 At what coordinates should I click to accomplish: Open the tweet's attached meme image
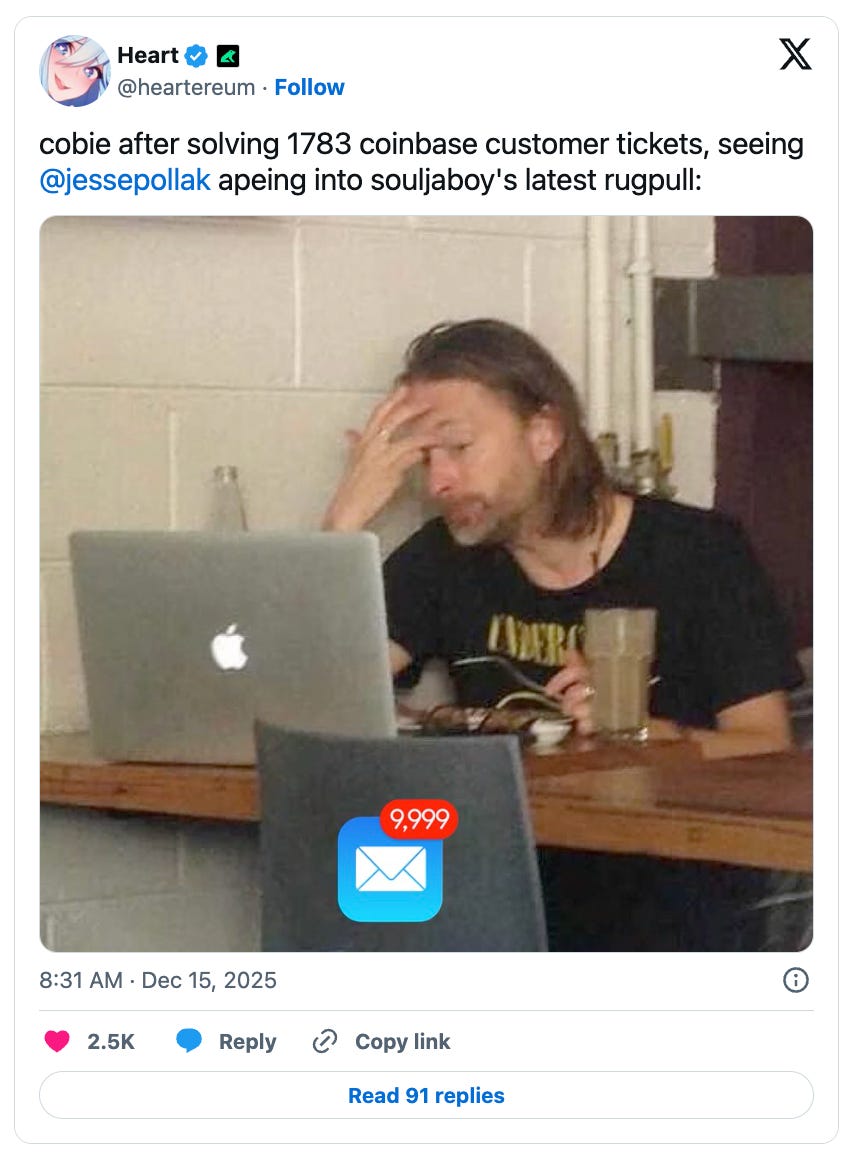pos(426,584)
